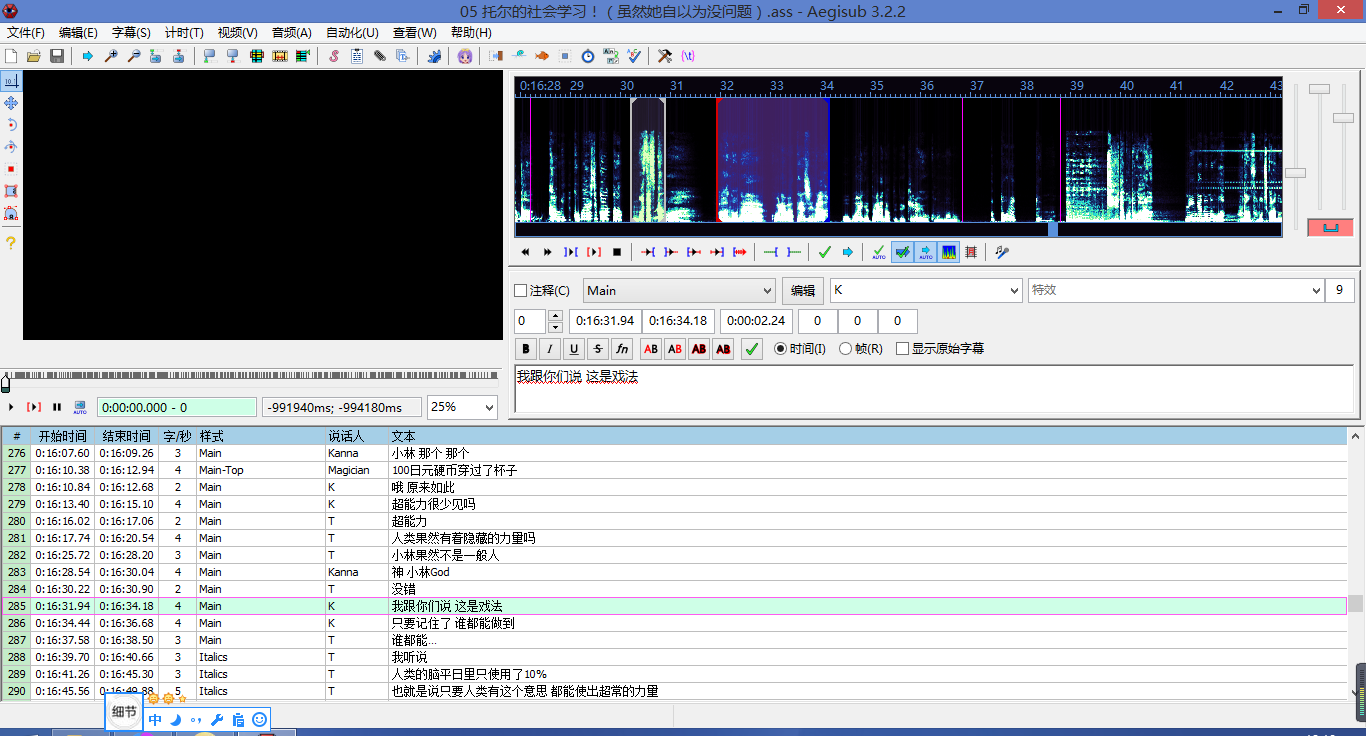Open Automation manager icon

click(434, 56)
